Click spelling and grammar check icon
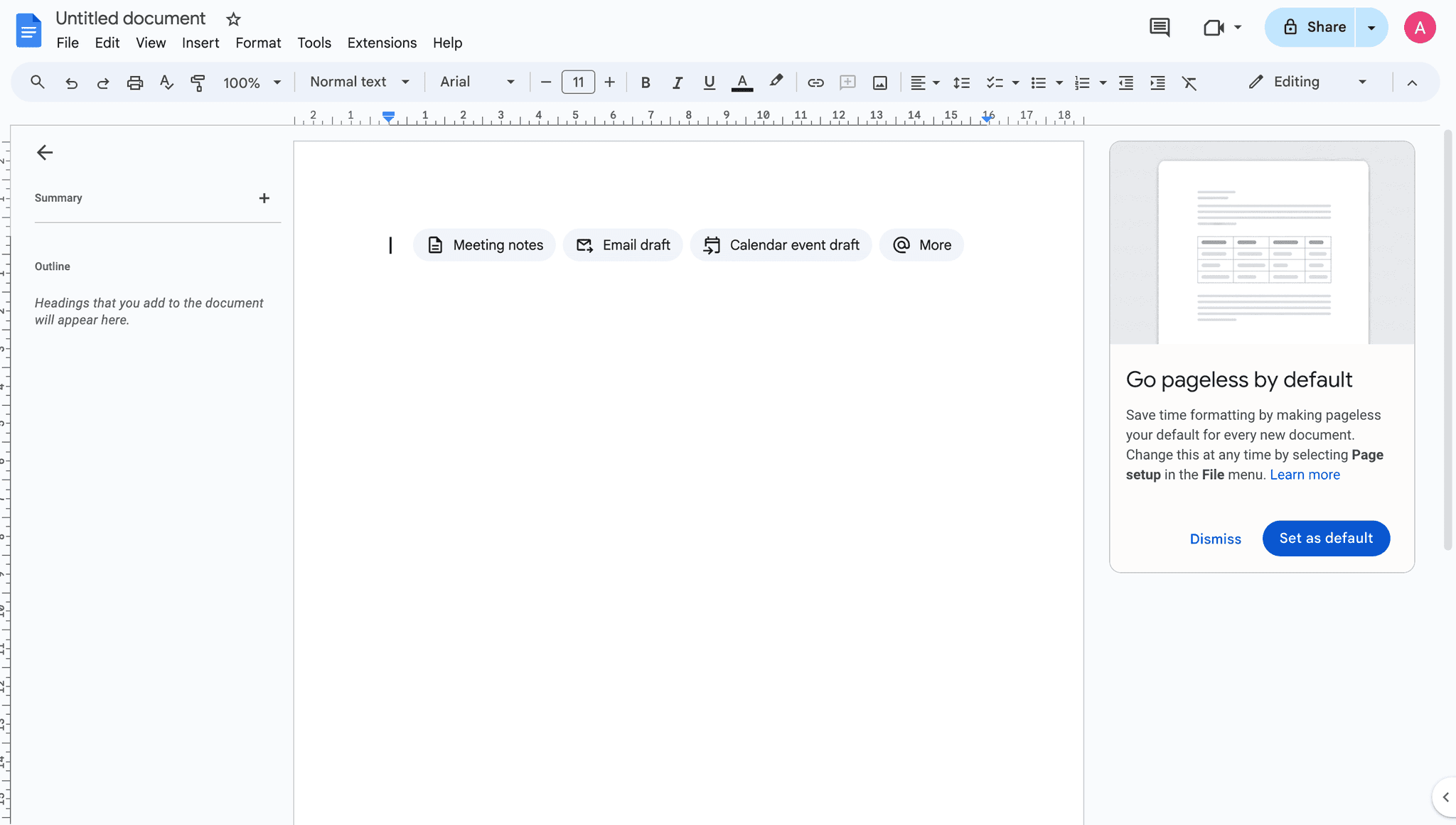This screenshot has width=1456, height=825. [166, 82]
